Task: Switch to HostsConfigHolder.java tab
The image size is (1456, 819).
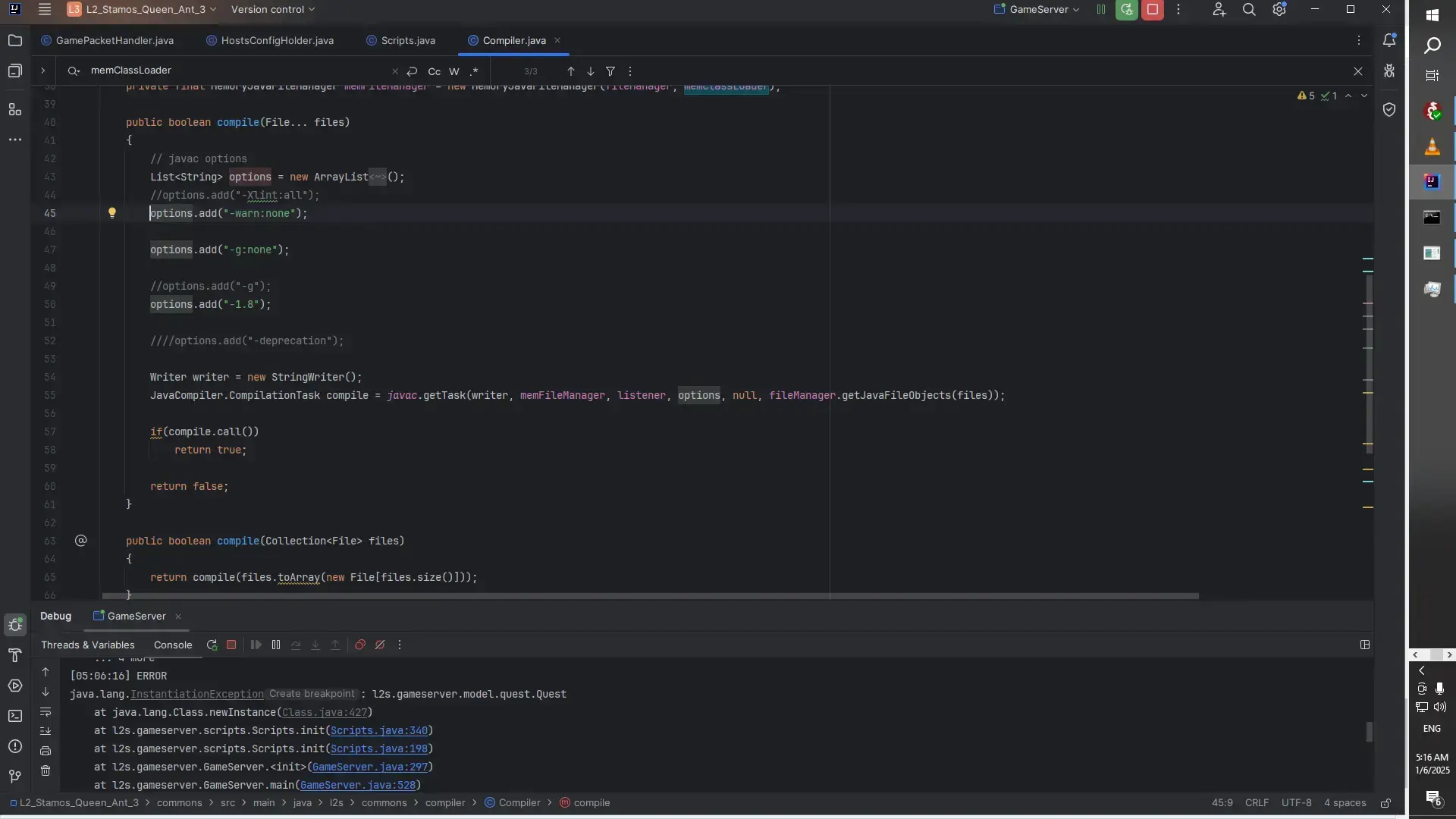Action: 270,41
